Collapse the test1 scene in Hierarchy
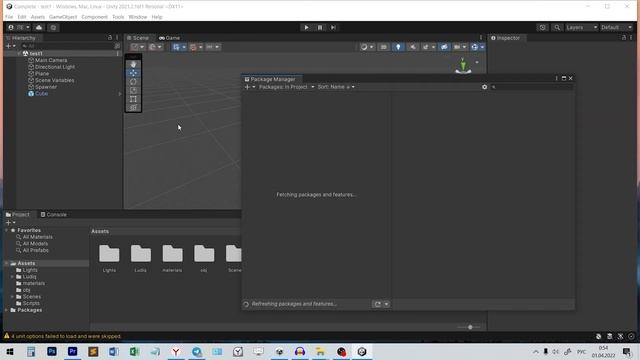 point(19,53)
